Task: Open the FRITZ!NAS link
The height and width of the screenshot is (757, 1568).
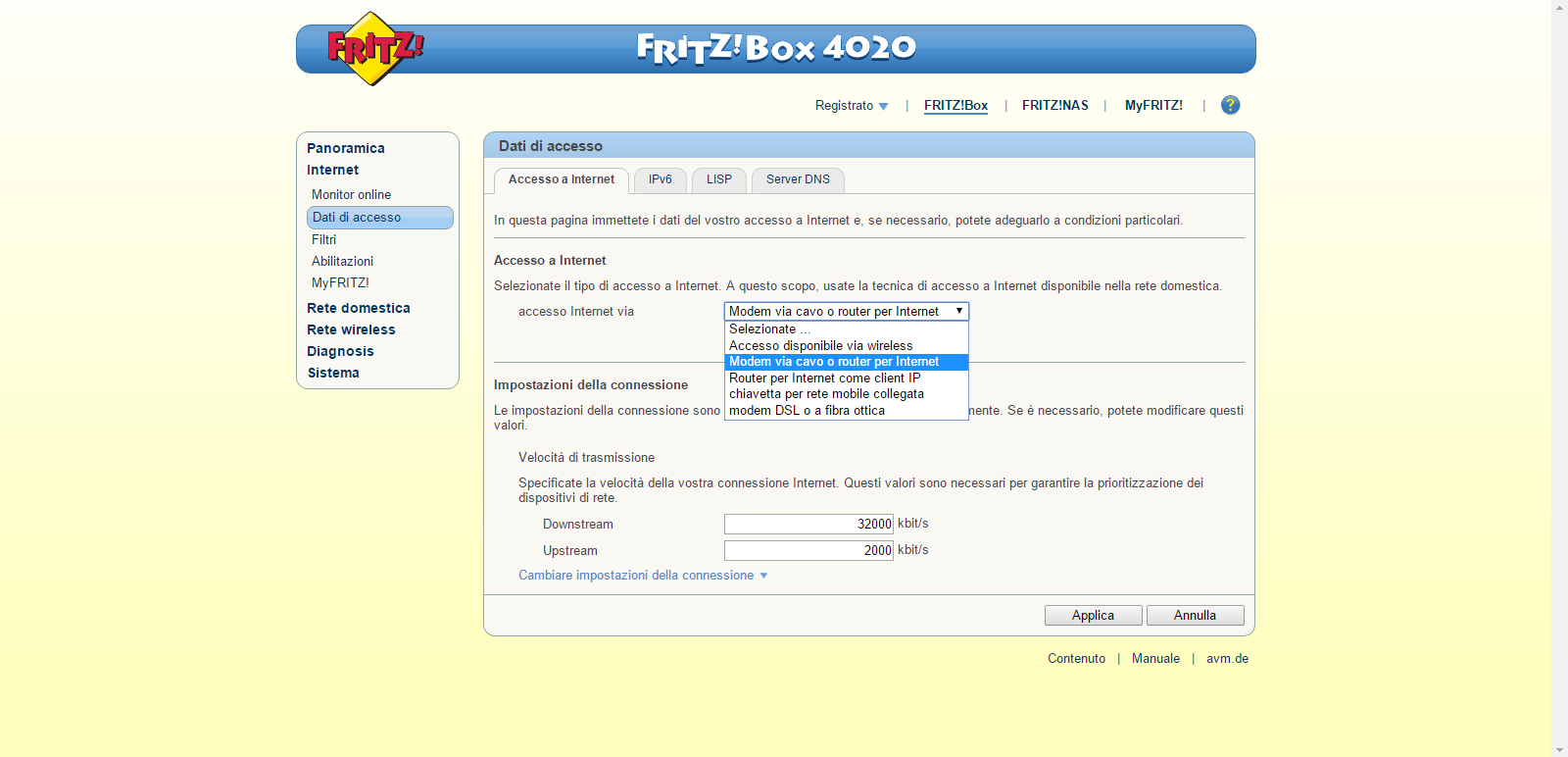Action: (1054, 106)
